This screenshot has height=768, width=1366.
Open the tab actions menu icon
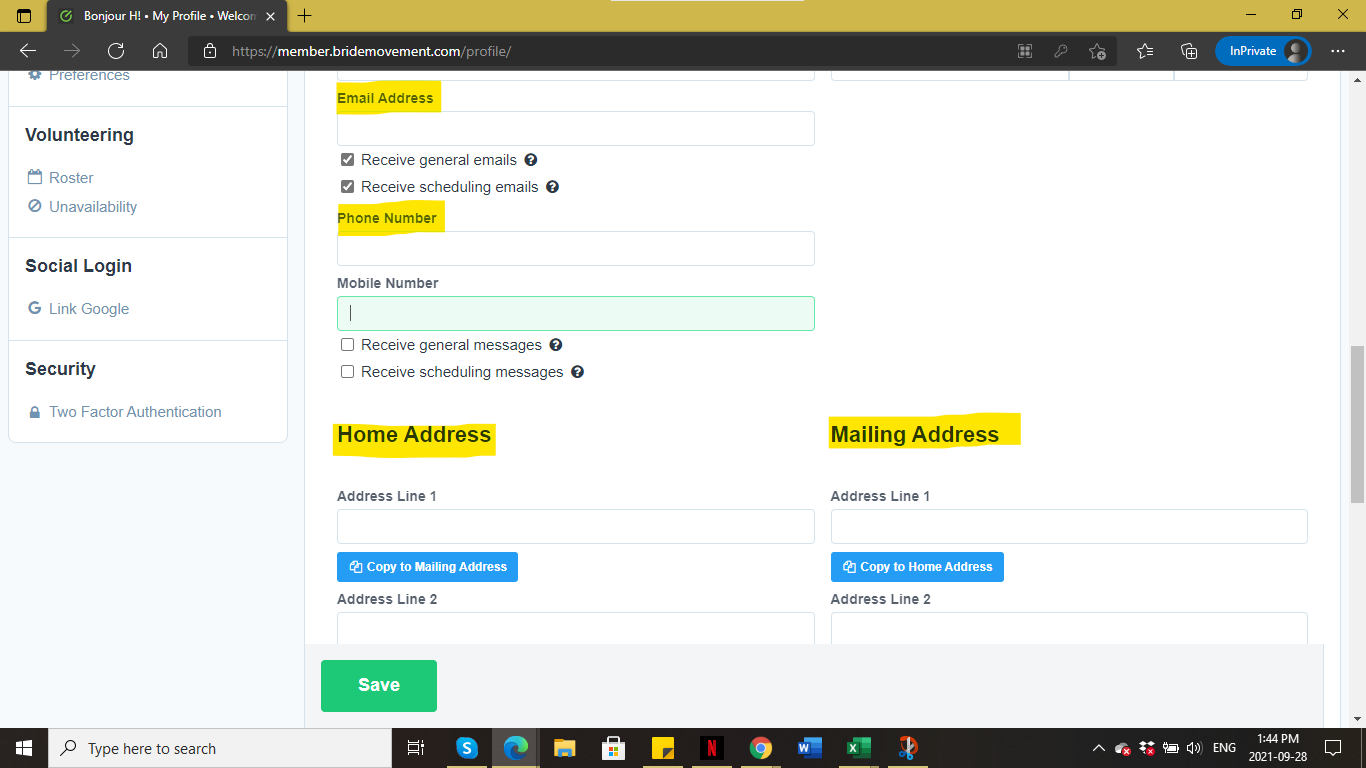(24, 16)
